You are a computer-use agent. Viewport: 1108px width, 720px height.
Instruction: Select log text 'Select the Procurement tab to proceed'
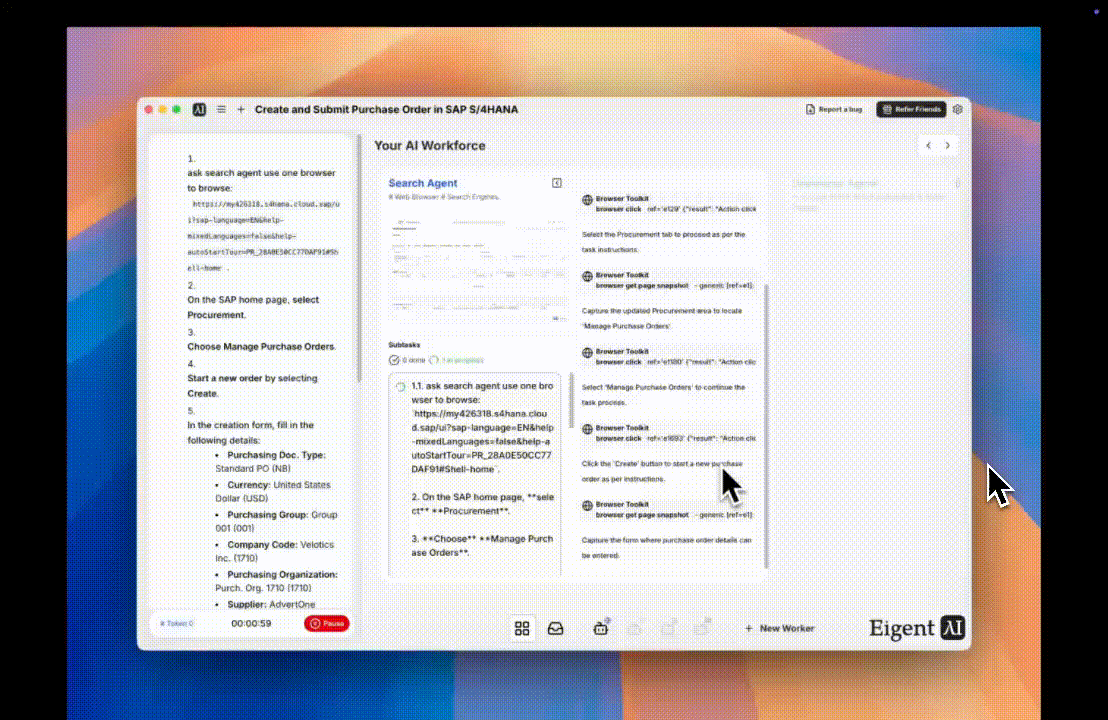663,242
